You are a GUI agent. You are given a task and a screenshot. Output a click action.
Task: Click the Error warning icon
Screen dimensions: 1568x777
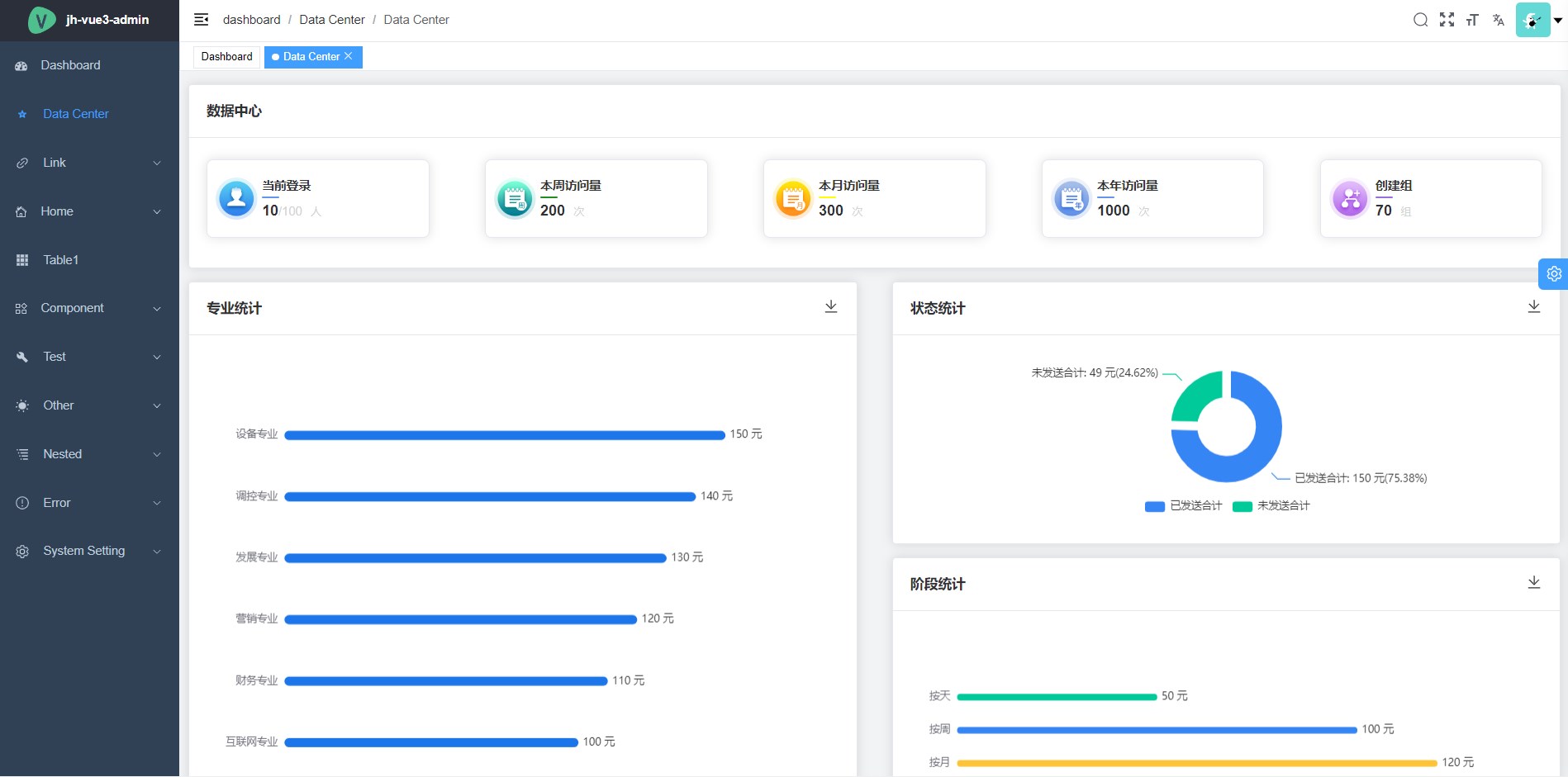[x=22, y=503]
